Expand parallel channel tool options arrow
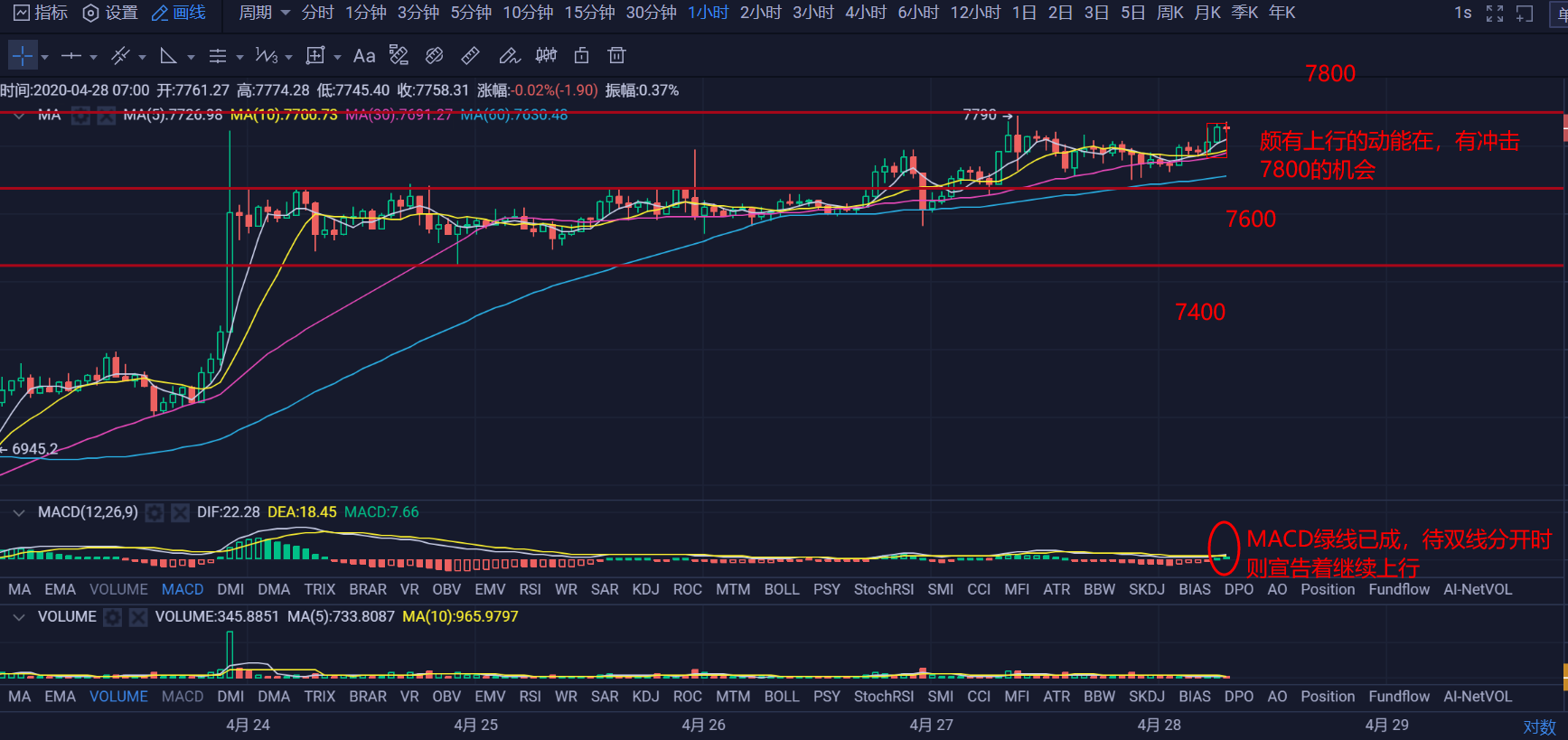The image size is (1568, 740). tap(142, 57)
